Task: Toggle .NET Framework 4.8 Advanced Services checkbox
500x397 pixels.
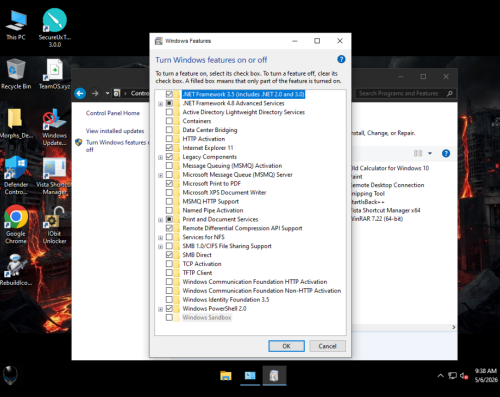Action: pyautogui.click(x=169, y=103)
